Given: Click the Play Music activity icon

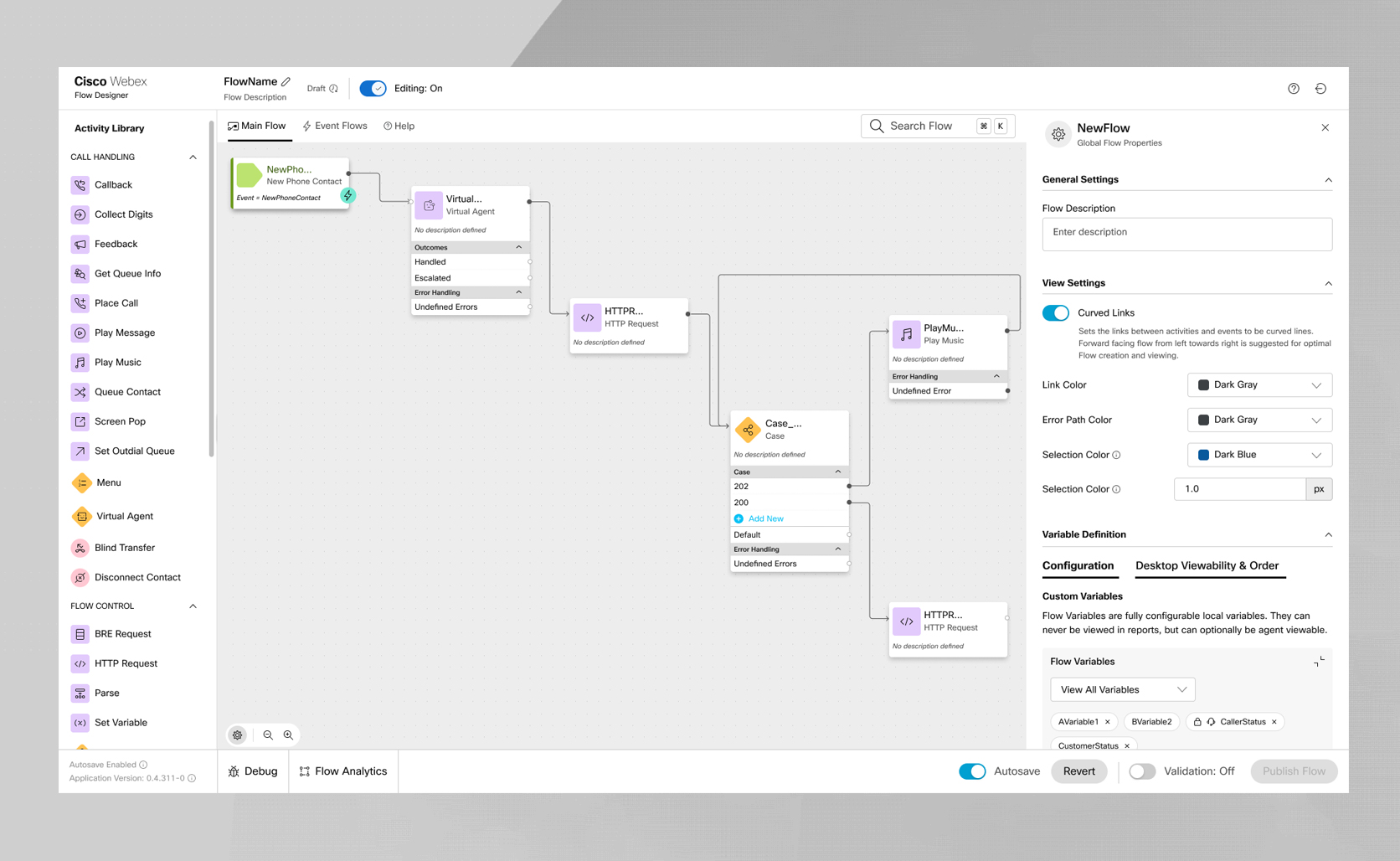Looking at the screenshot, I should (80, 363).
